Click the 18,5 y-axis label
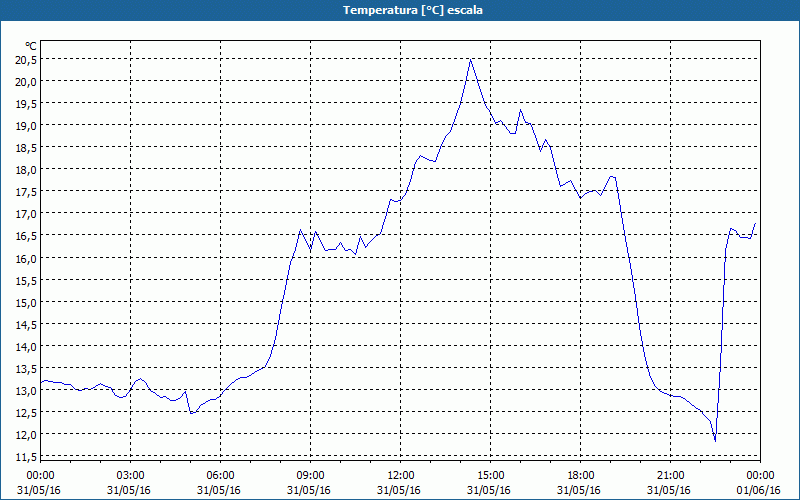 [27, 148]
